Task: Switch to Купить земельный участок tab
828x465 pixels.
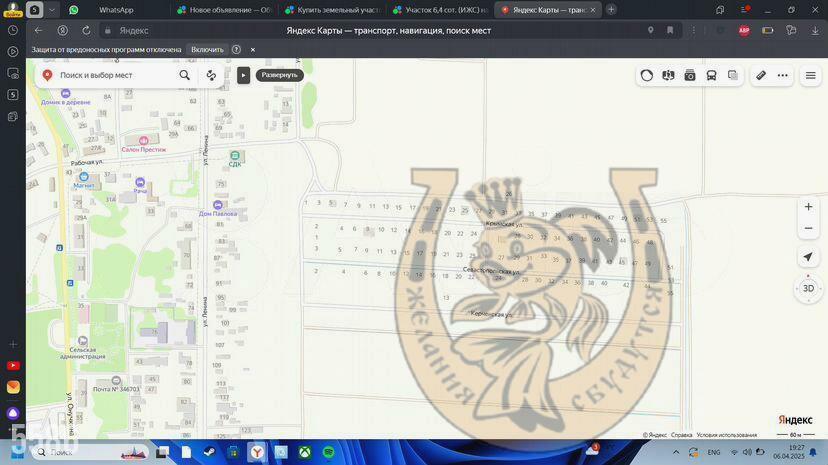Action: coord(333,10)
